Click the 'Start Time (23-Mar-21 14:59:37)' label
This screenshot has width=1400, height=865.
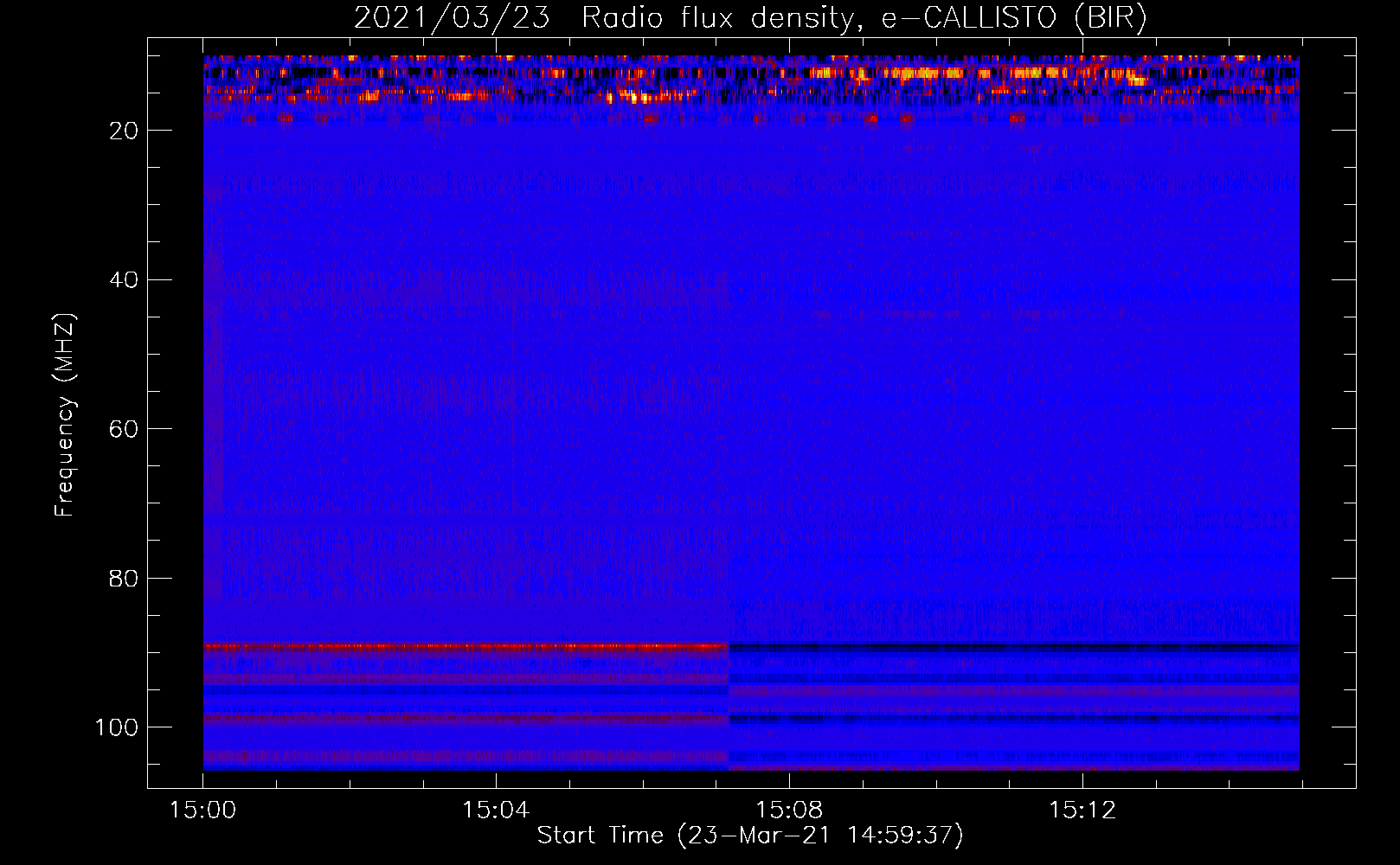750,836
